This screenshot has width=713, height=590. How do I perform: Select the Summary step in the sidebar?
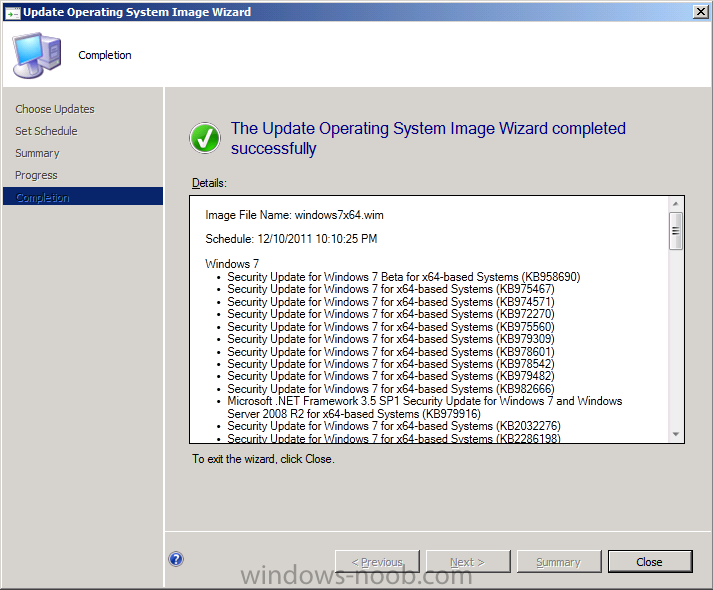point(37,153)
